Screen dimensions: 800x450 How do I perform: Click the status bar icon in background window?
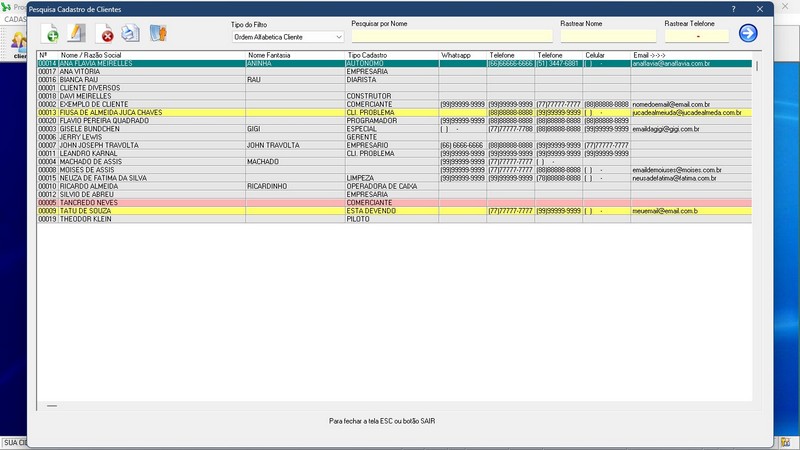point(785,442)
